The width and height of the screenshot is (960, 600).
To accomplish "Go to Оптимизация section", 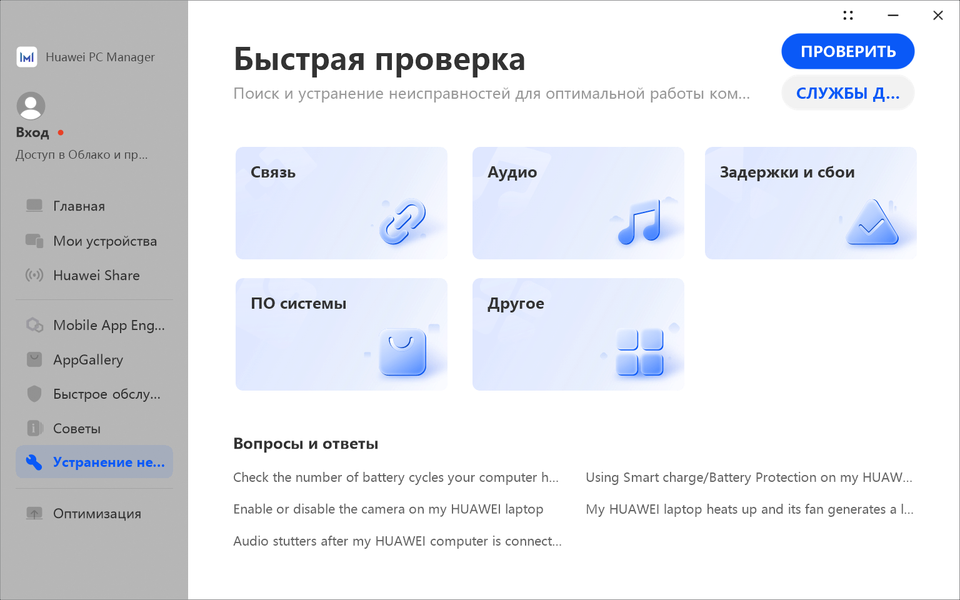I will pos(94,513).
